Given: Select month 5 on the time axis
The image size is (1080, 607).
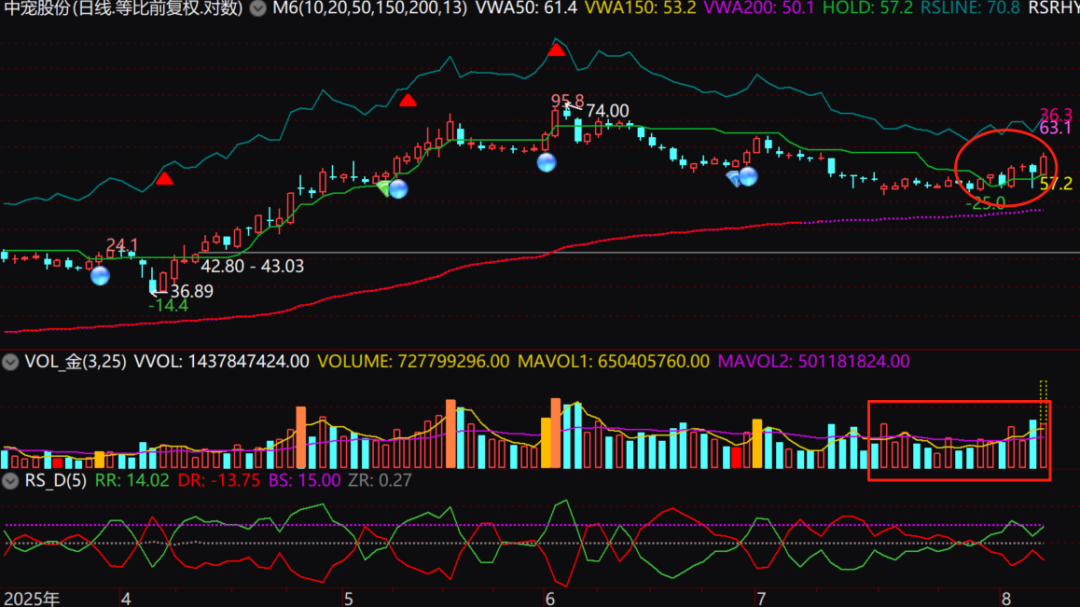Looking at the screenshot, I should click(x=349, y=598).
